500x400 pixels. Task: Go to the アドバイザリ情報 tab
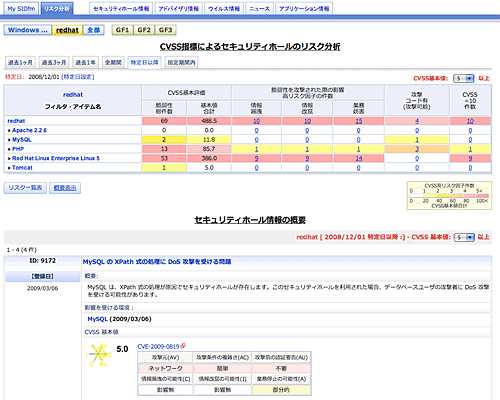[179, 9]
